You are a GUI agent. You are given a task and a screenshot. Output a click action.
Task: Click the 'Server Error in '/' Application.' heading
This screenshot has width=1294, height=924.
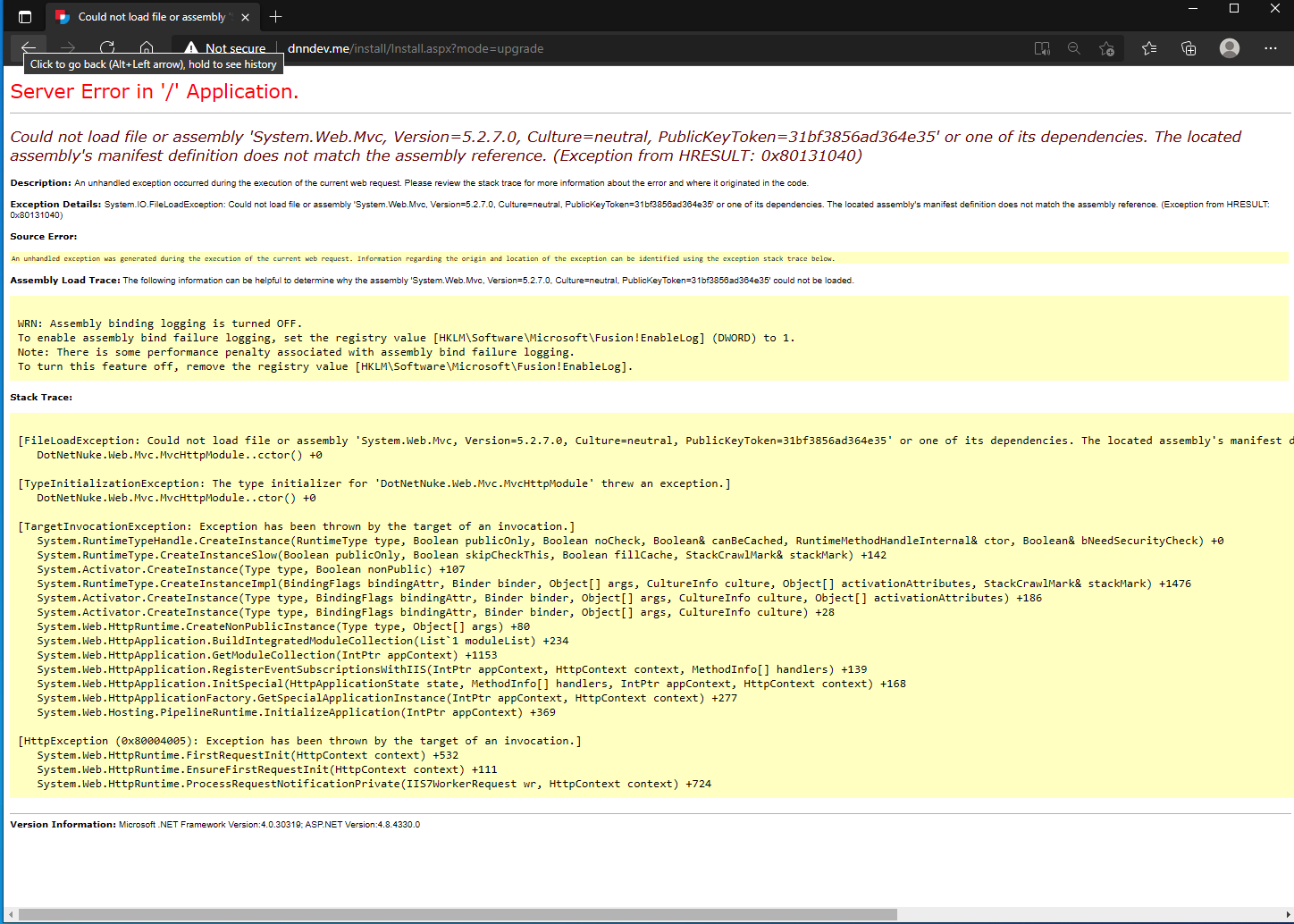(155, 91)
